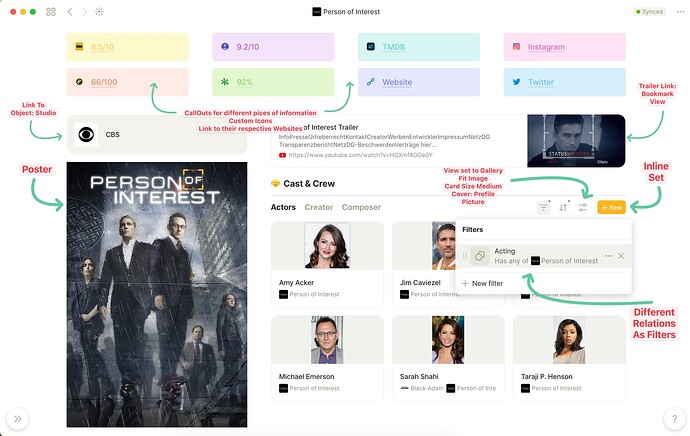Click the Cast & Crew emoji icon

275,183
